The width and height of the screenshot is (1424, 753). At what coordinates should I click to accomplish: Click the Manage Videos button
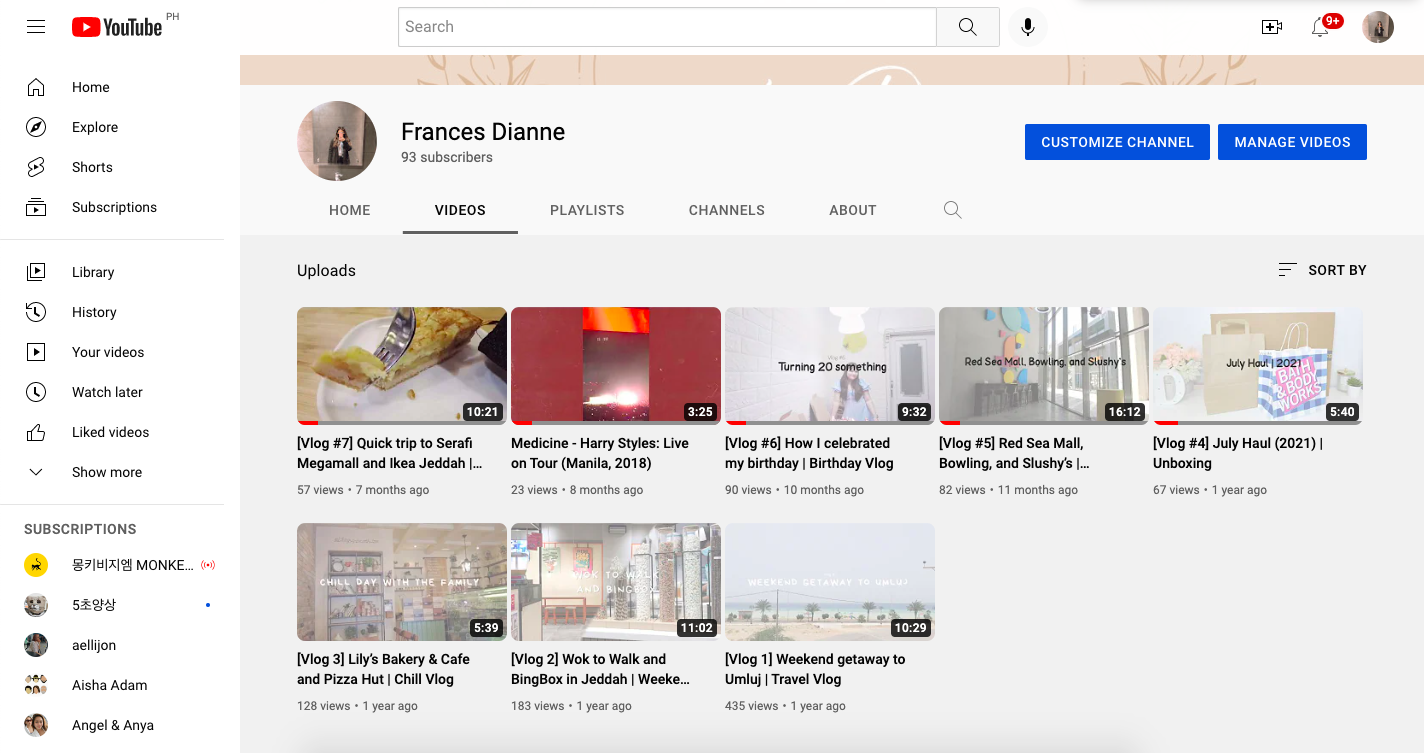point(1292,142)
